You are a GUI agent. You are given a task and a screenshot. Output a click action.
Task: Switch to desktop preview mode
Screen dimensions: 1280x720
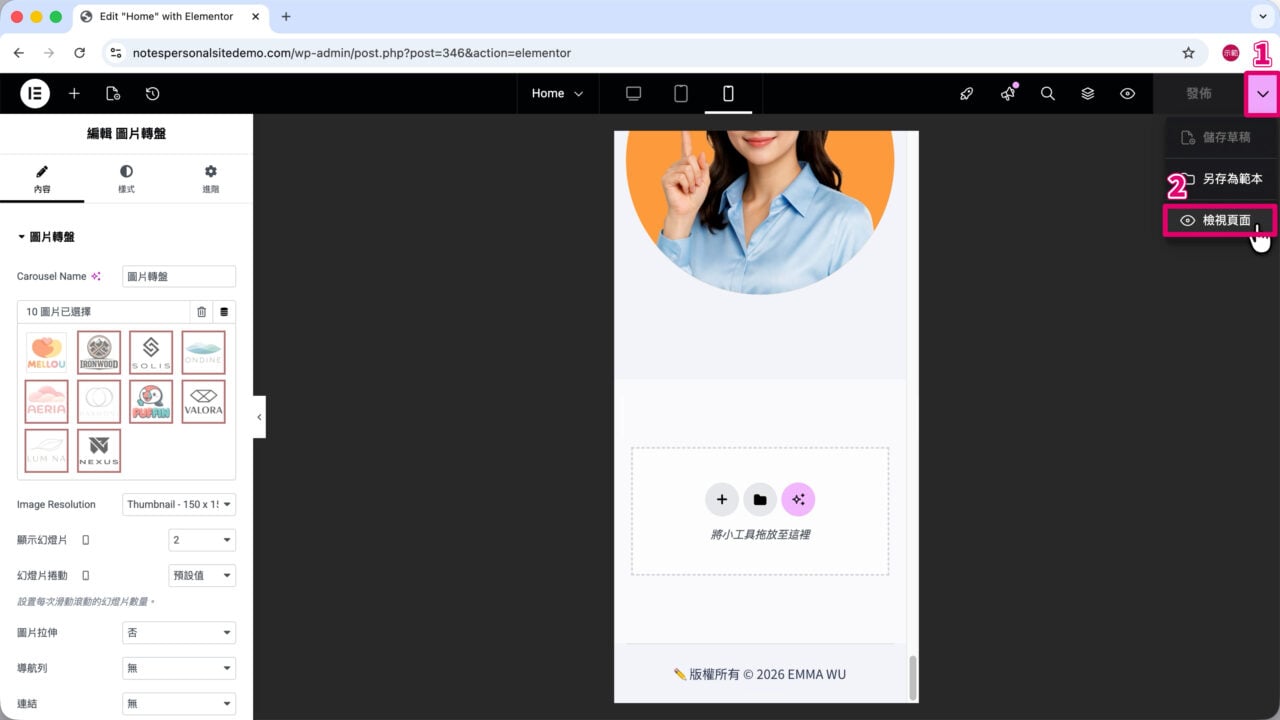[633, 93]
